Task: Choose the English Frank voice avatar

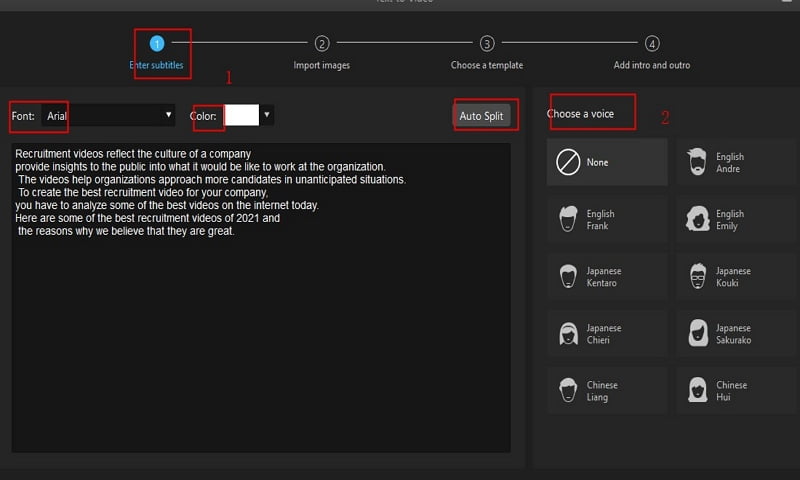Action: pos(568,219)
